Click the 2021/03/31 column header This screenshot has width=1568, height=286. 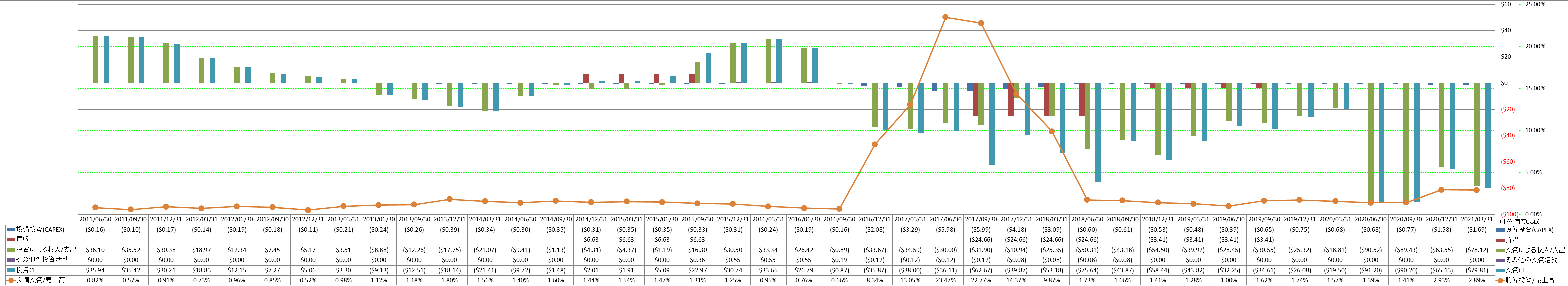pyautogui.click(x=1477, y=220)
